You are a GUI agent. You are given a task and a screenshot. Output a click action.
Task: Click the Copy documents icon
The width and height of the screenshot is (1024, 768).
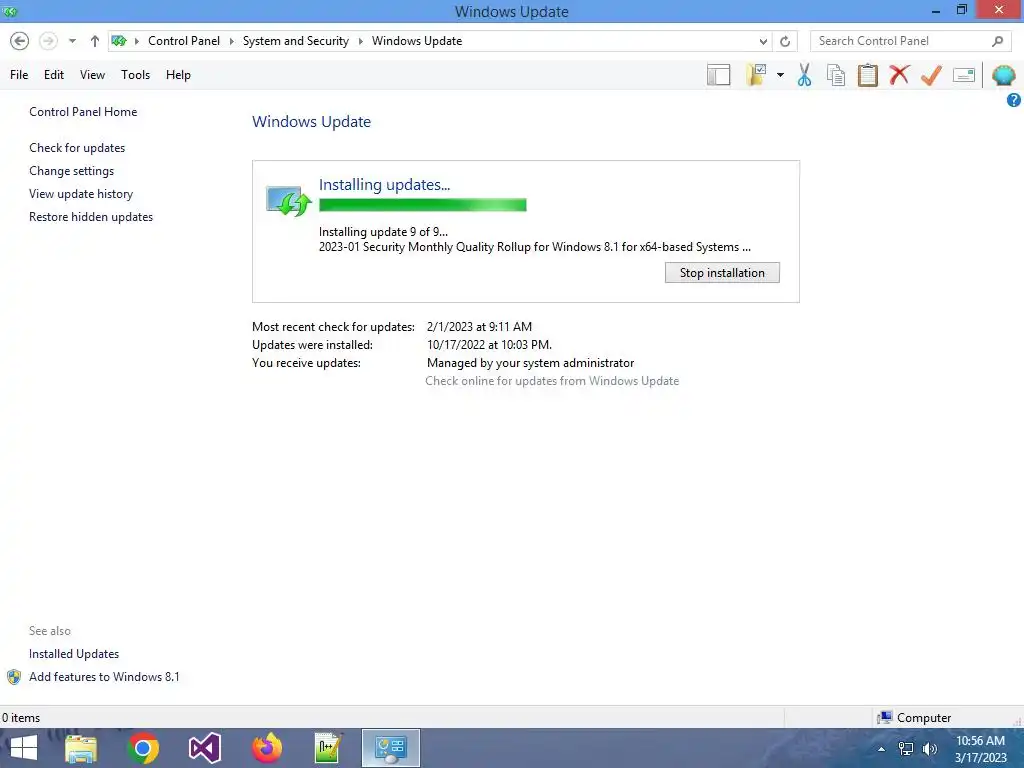click(x=836, y=75)
